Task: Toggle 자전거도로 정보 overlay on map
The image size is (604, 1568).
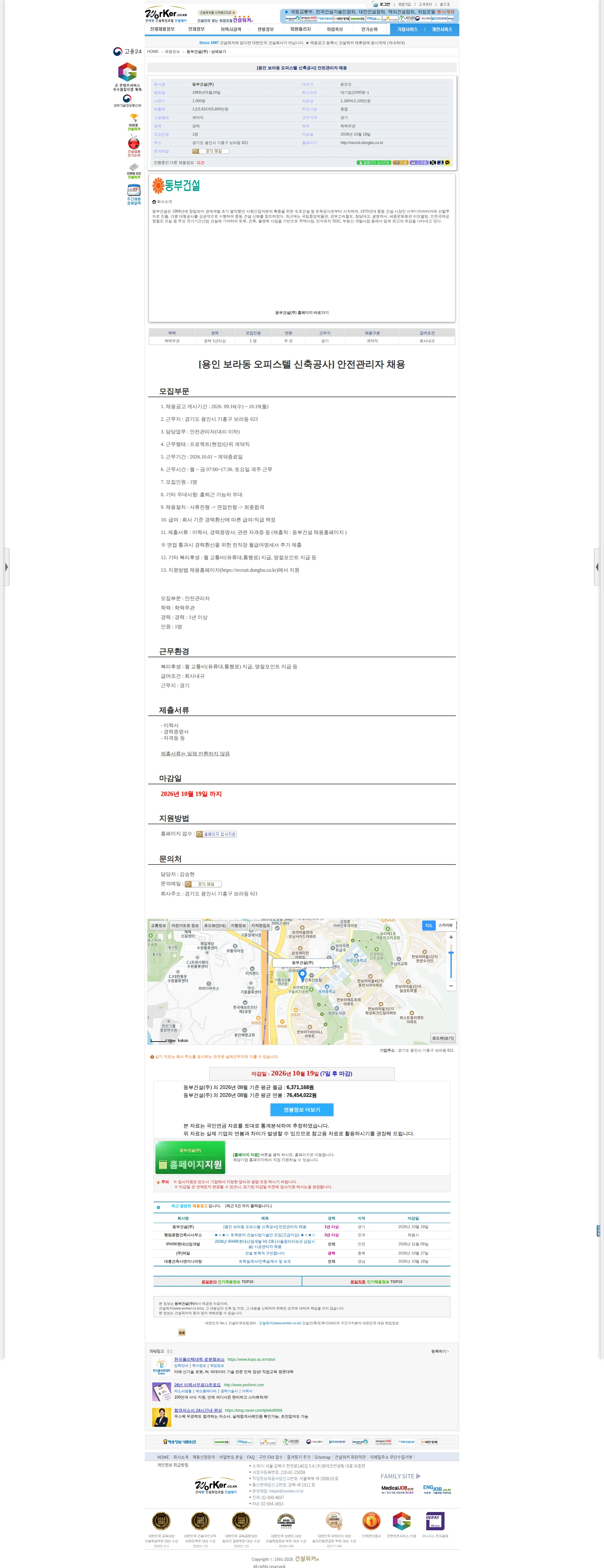Action: (184, 925)
